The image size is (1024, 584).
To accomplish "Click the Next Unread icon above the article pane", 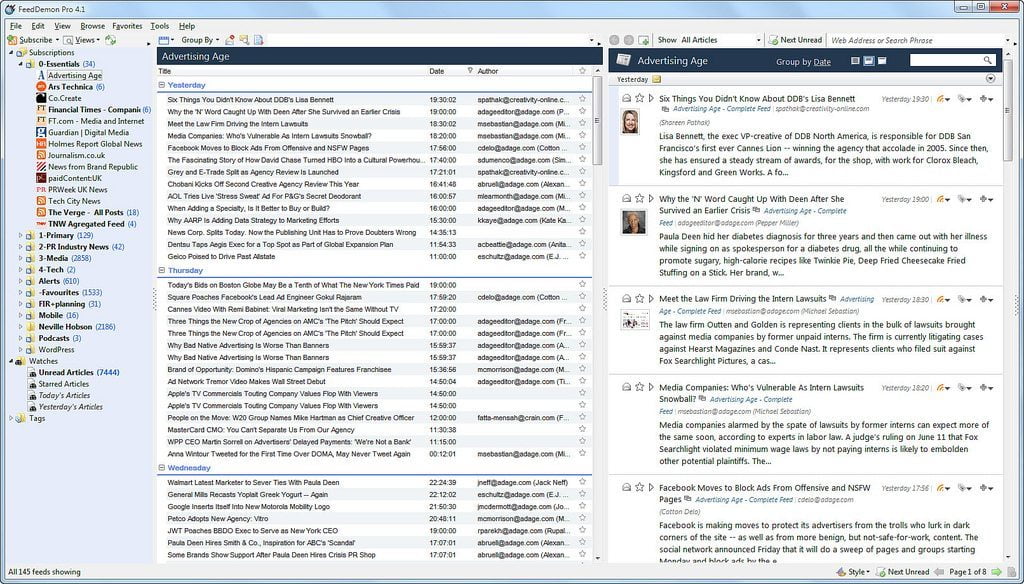I will 775,41.
